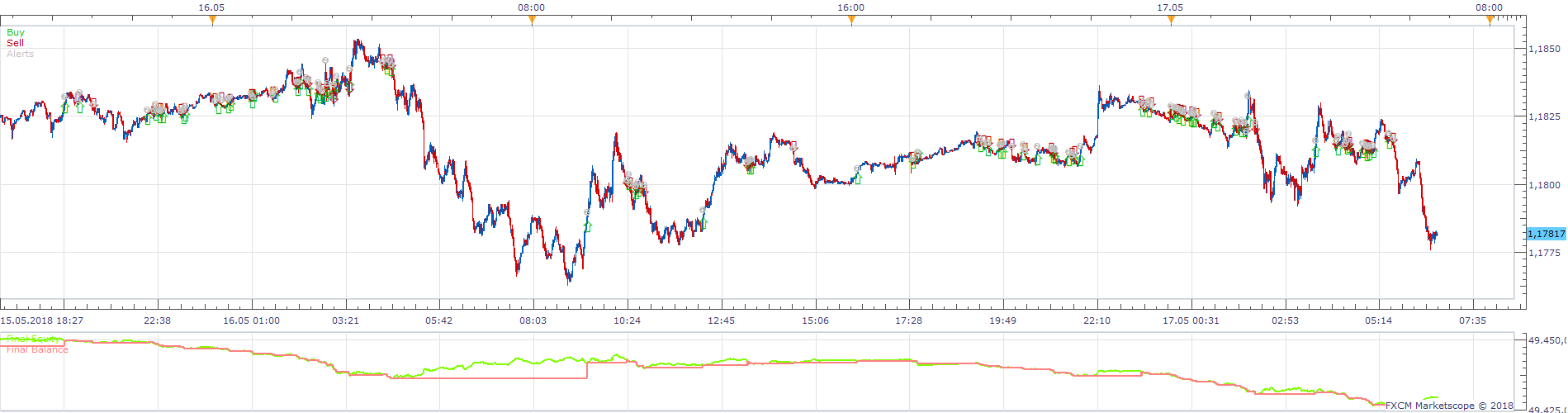Screen dimensions: 1568x413
Task: Click the 16.05 date label on top ruler
Action: 212,7
